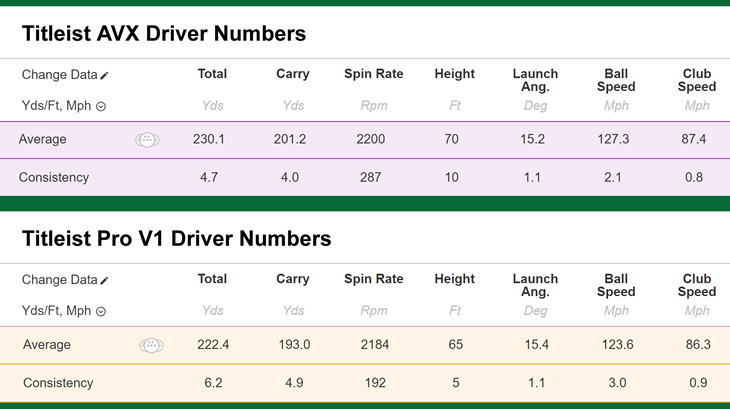Select the Launch Ang. header in AVX table

click(x=535, y=80)
